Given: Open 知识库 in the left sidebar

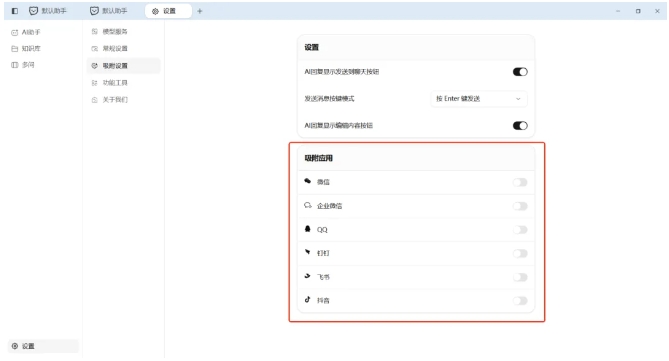Looking at the screenshot, I should pos(26,49).
